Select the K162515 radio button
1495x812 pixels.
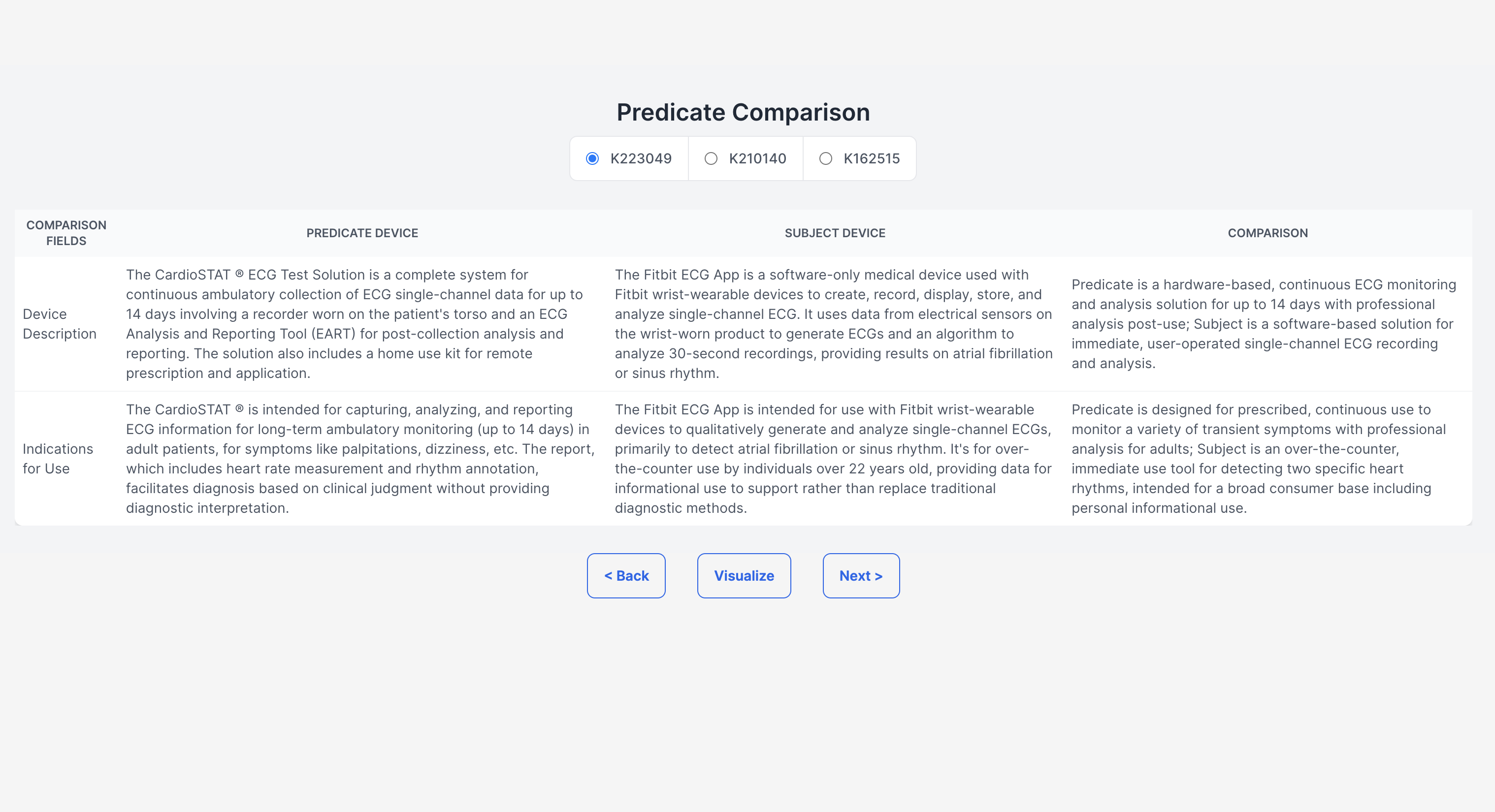825,158
